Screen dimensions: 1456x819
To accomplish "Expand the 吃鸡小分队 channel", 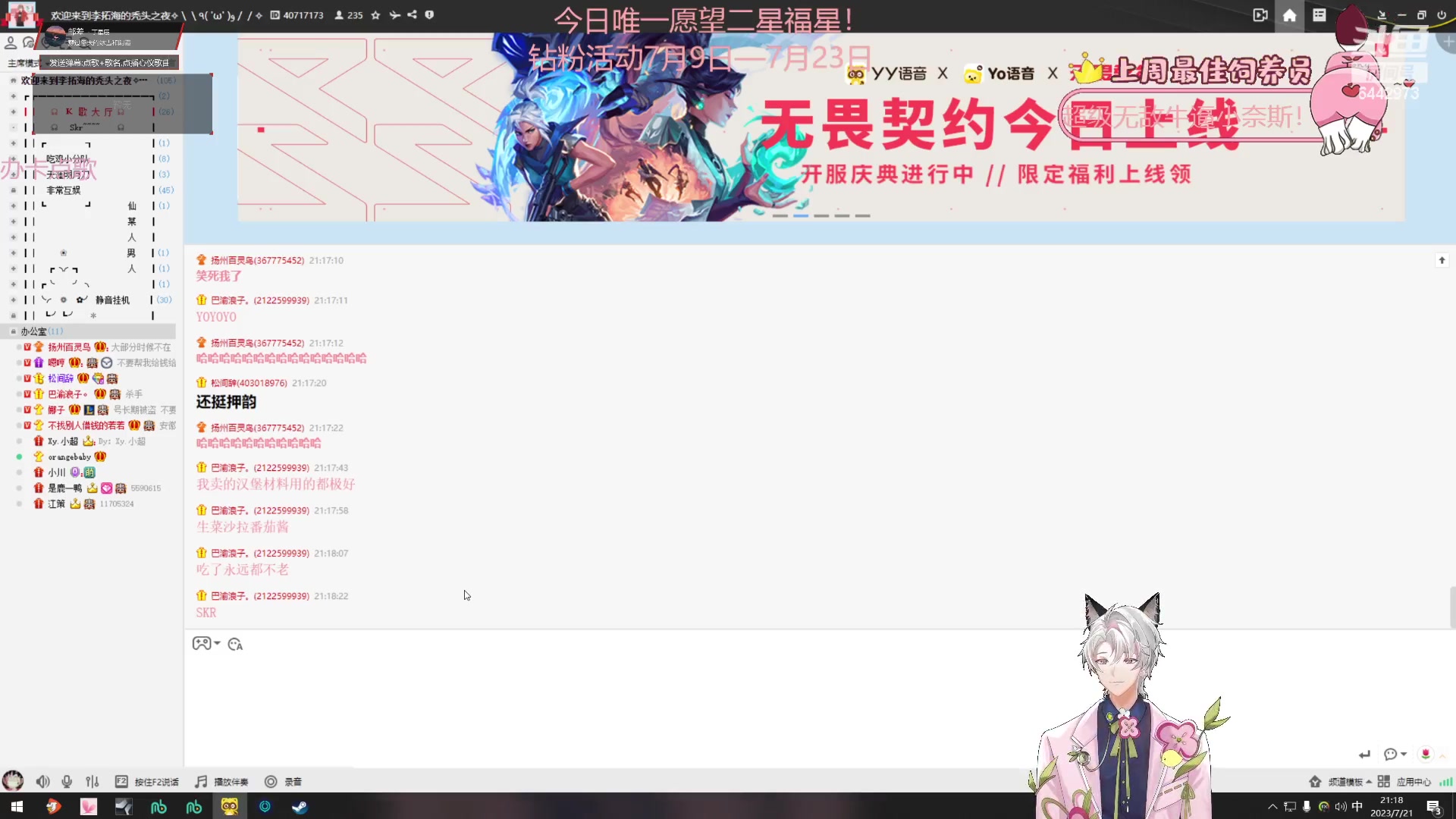I will click(13, 159).
